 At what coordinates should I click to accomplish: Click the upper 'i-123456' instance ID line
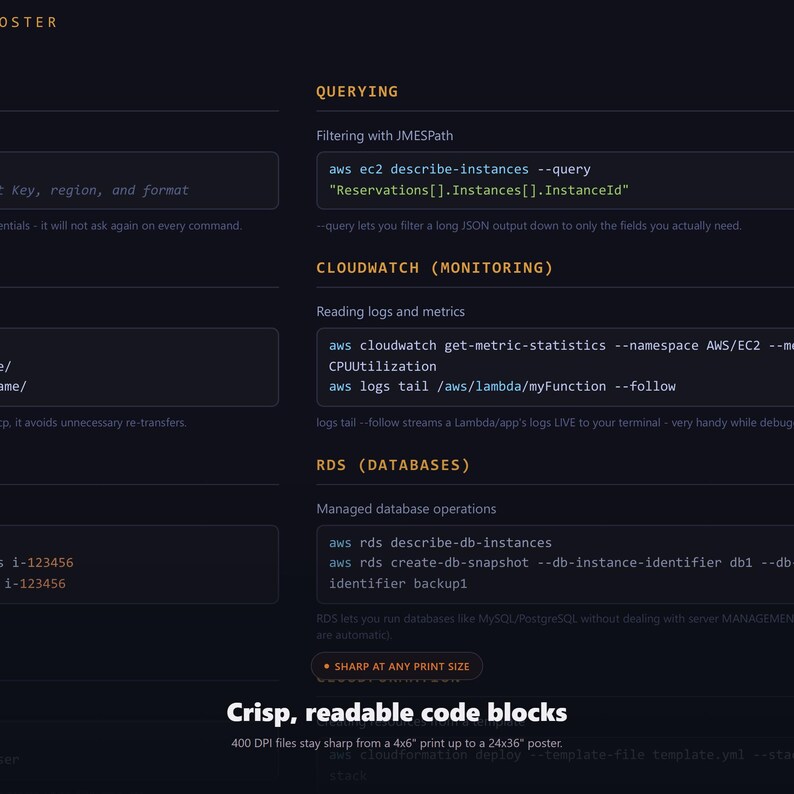coord(36,563)
